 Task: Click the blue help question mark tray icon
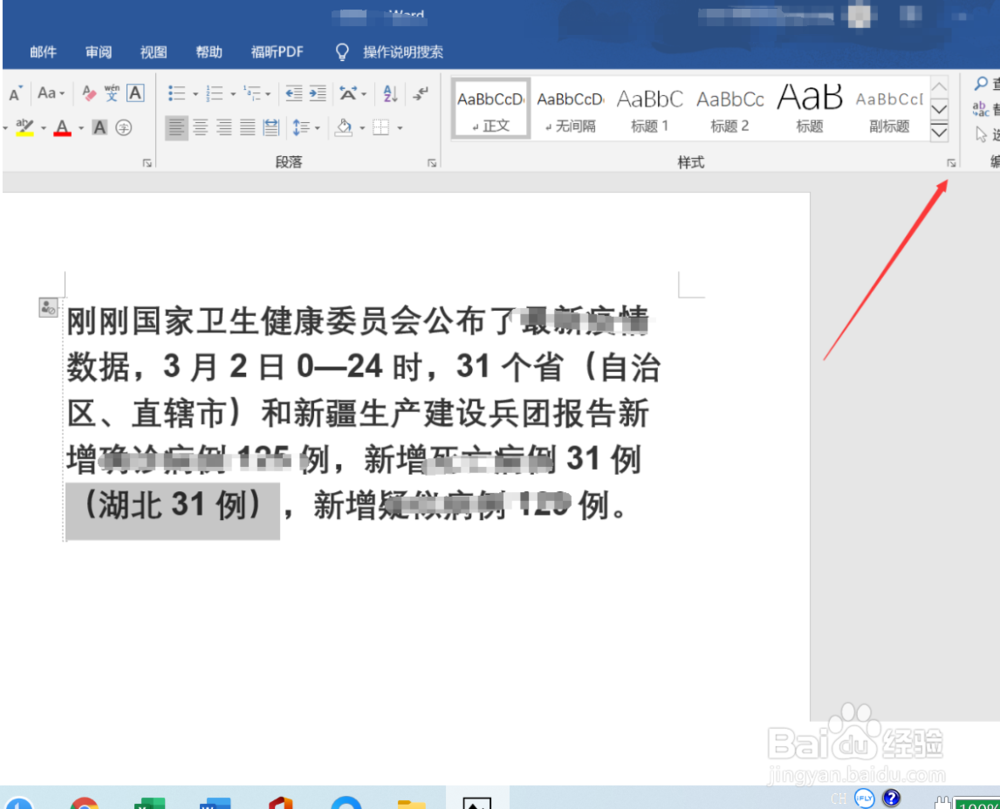coord(891,798)
